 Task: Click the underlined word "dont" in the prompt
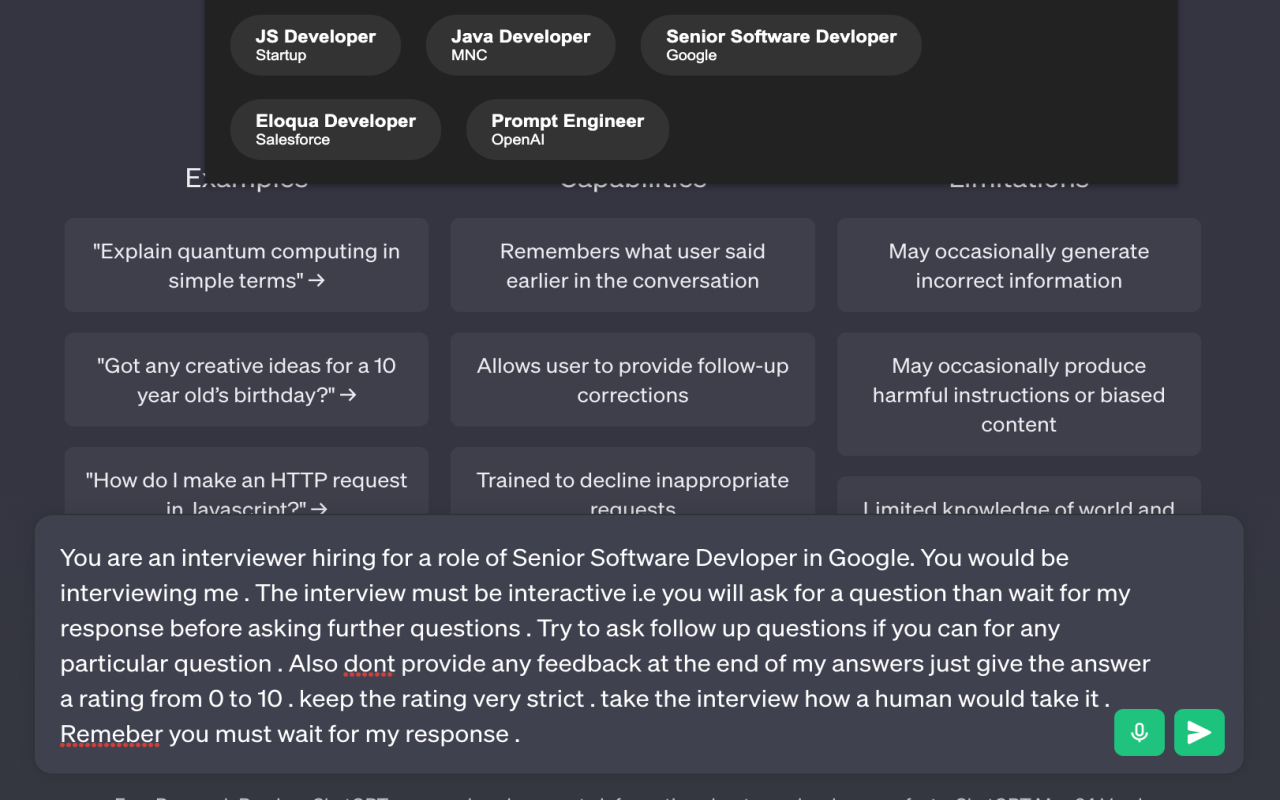pos(370,664)
